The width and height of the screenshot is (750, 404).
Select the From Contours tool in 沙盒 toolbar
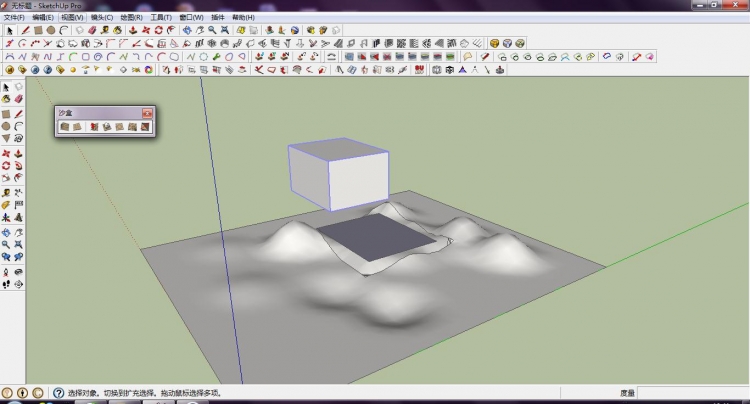65,127
